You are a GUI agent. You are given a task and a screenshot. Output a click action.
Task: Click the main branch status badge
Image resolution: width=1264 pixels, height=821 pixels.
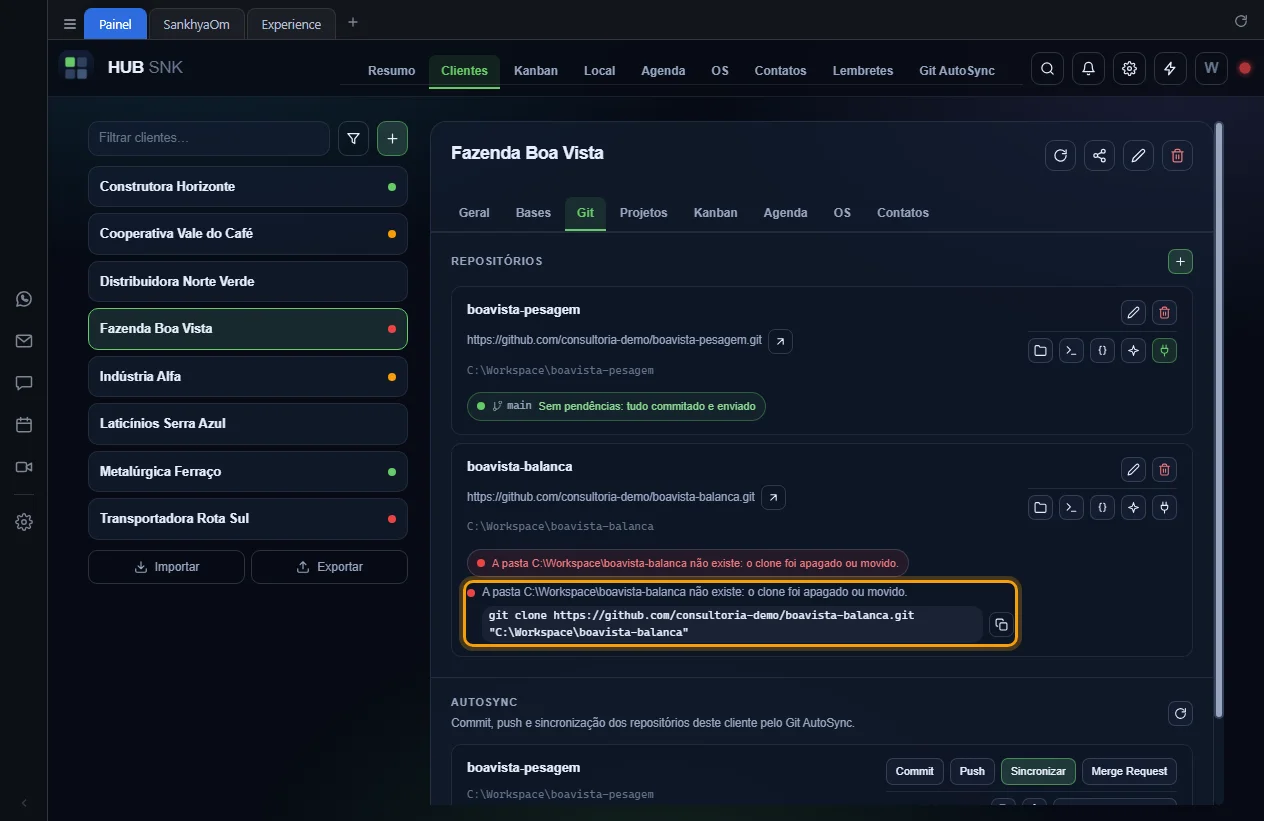616,406
